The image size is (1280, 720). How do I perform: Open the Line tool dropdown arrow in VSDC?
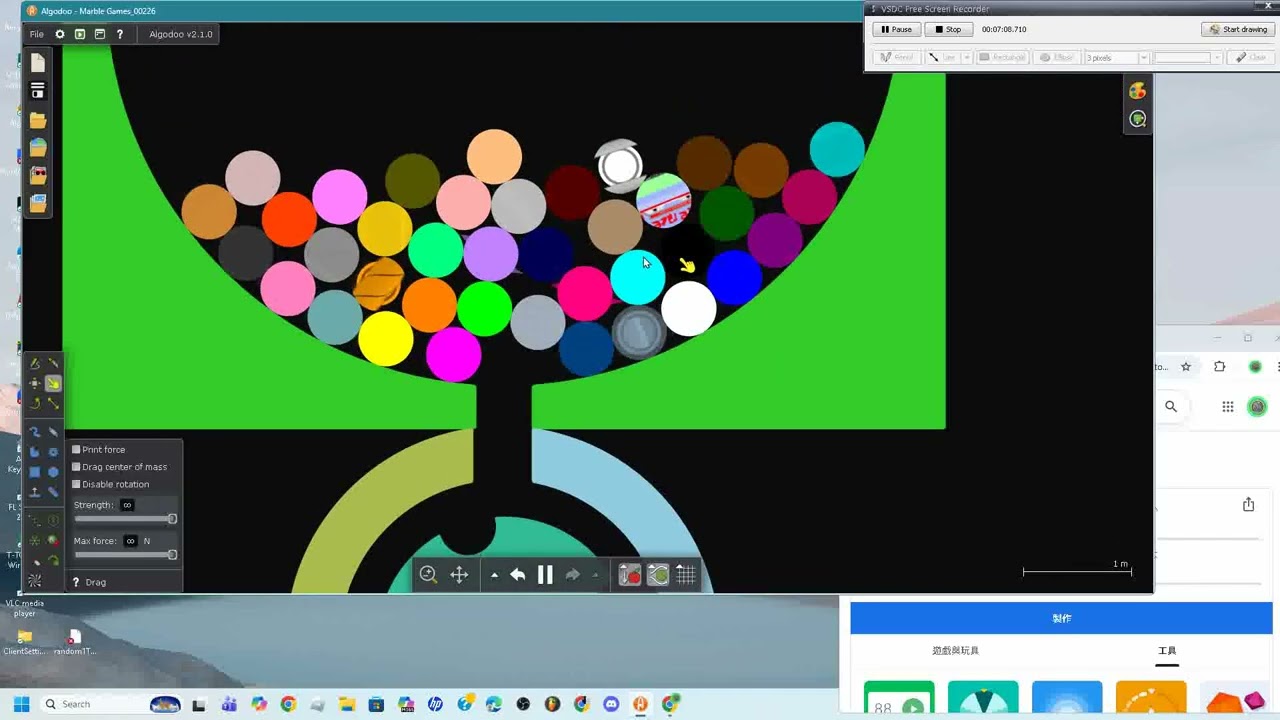[x=967, y=57]
